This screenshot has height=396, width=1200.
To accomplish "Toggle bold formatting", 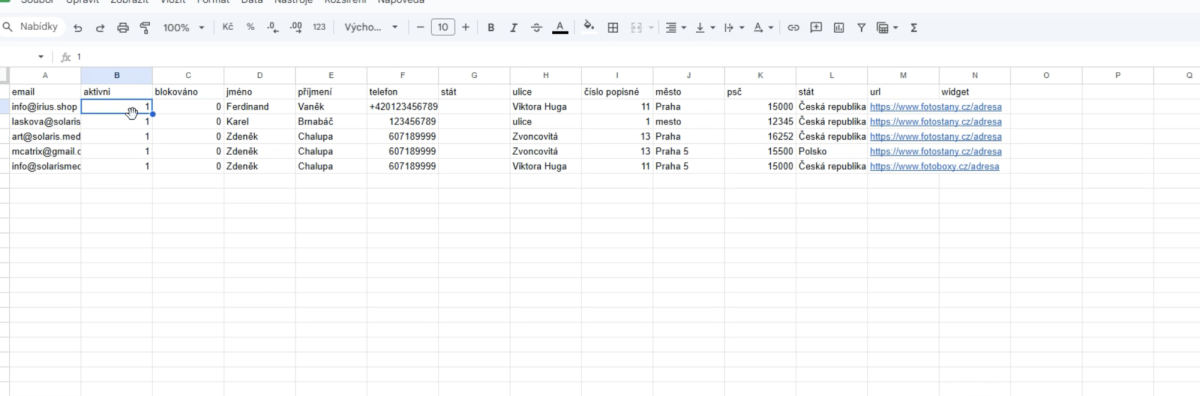I will (x=491, y=28).
